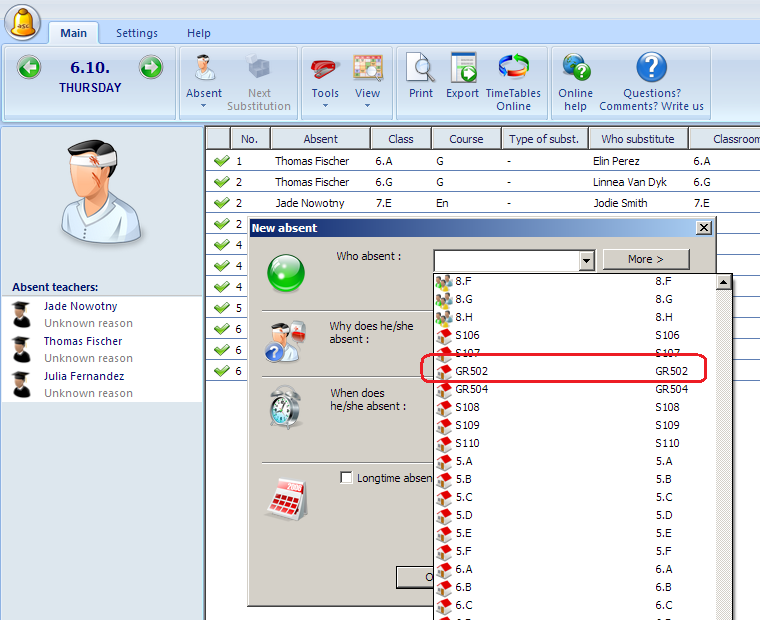Click the previous day green arrow
The height and width of the screenshot is (620, 760).
coord(29,68)
